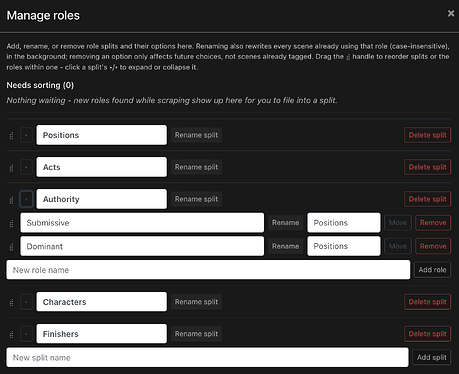Remove the Submissive role
Image resolution: width=459 pixels, height=374 pixels.
click(x=433, y=223)
